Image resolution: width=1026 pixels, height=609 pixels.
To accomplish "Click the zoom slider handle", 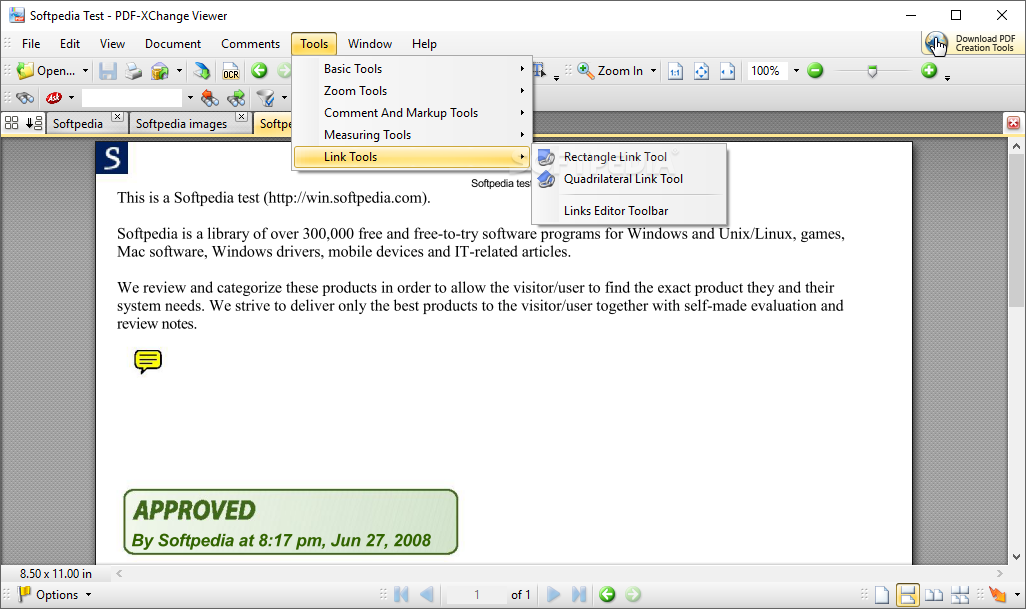I will pos(872,71).
